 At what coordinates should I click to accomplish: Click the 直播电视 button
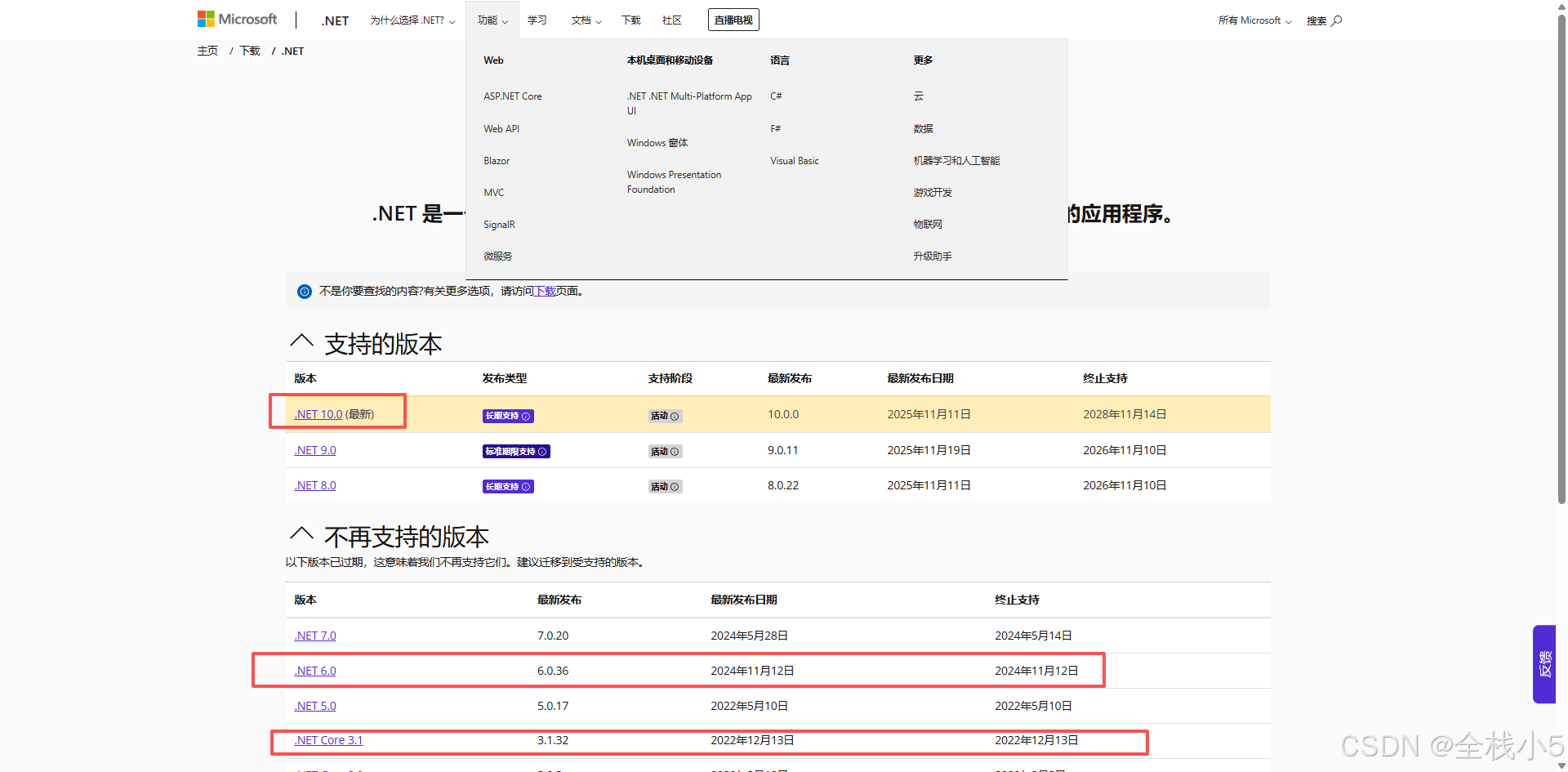pos(733,20)
